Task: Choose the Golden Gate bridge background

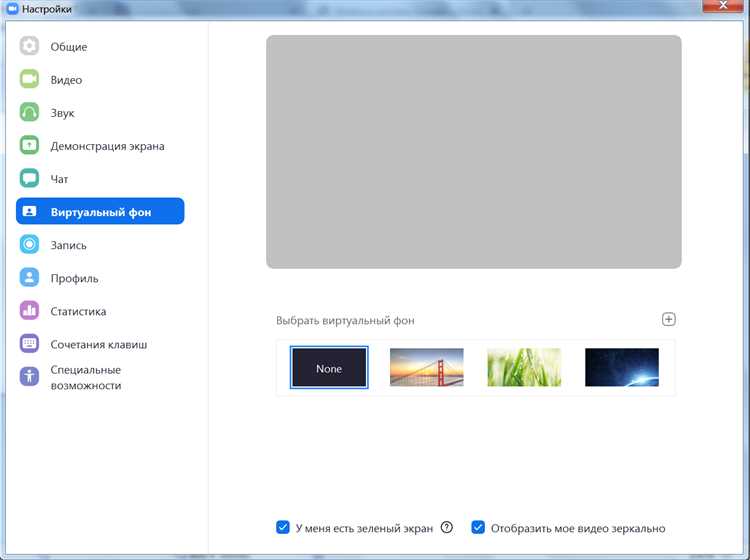Action: click(427, 367)
